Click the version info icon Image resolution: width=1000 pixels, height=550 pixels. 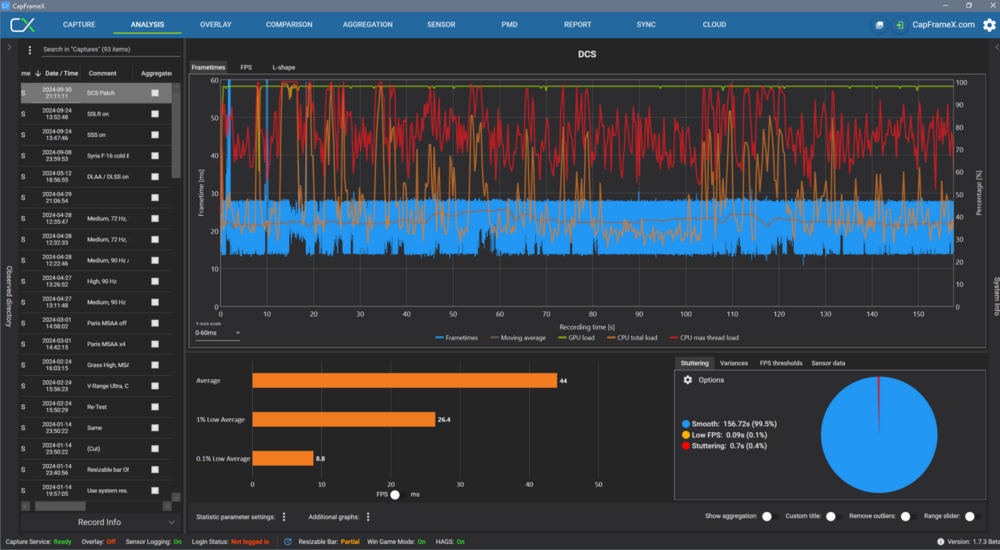tap(939, 542)
